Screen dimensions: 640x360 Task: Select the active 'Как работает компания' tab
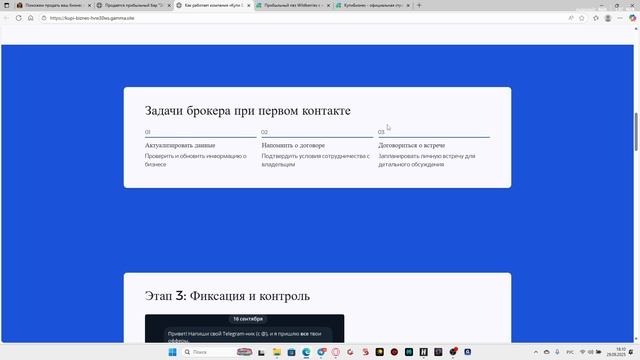pos(213,5)
